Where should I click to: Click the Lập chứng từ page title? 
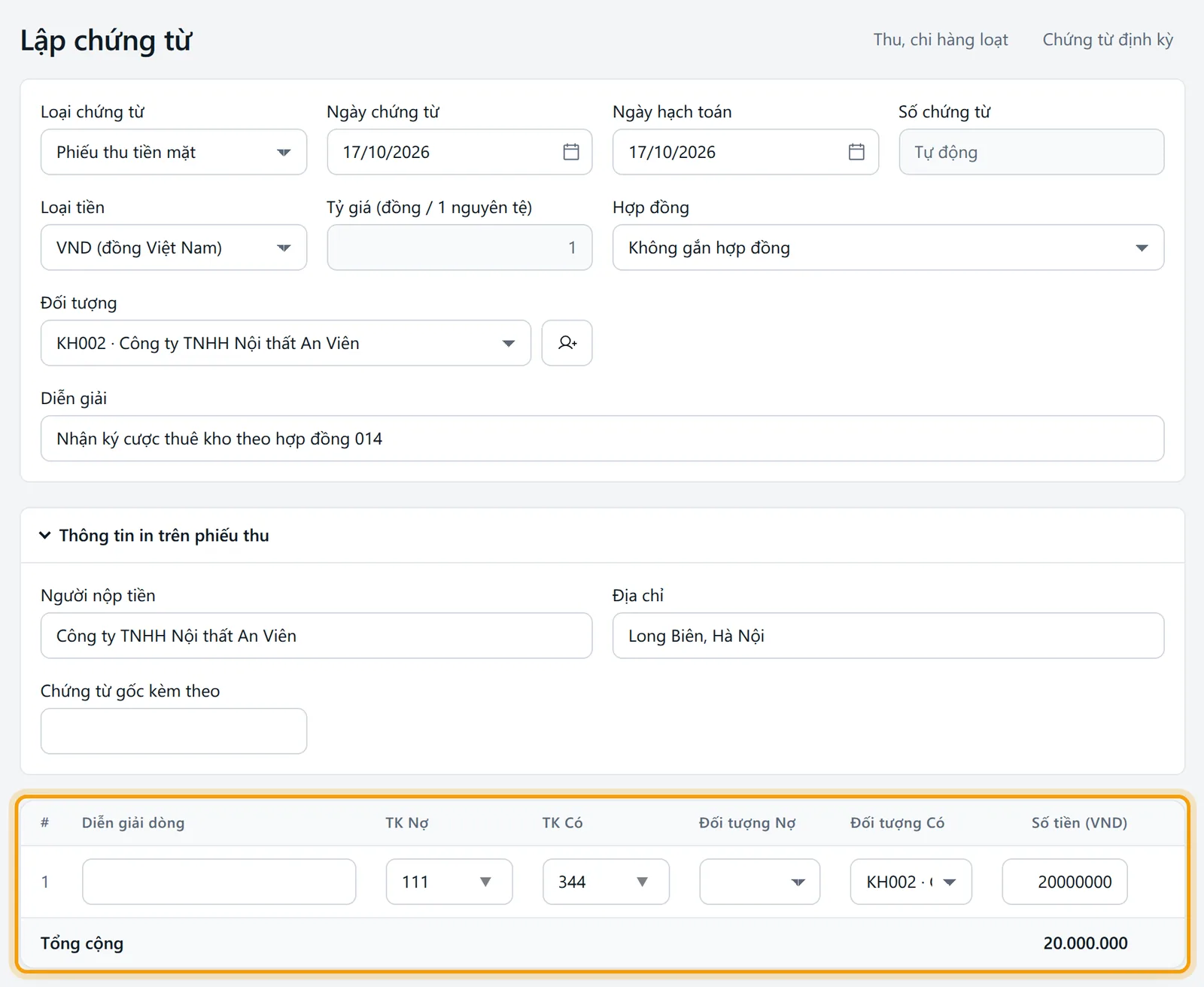click(106, 41)
